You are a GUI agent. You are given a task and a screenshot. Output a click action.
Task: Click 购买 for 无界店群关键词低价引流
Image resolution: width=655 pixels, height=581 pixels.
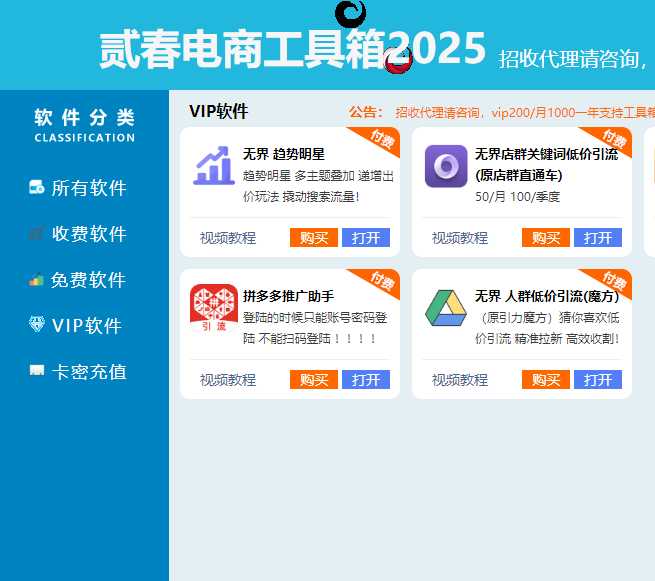click(546, 238)
